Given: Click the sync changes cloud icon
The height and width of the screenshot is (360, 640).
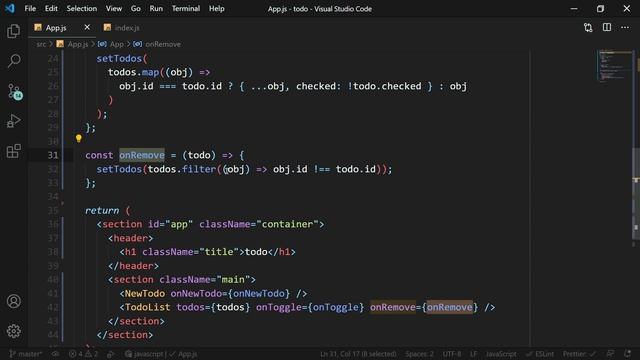Looking at the screenshot, I should (55, 354).
